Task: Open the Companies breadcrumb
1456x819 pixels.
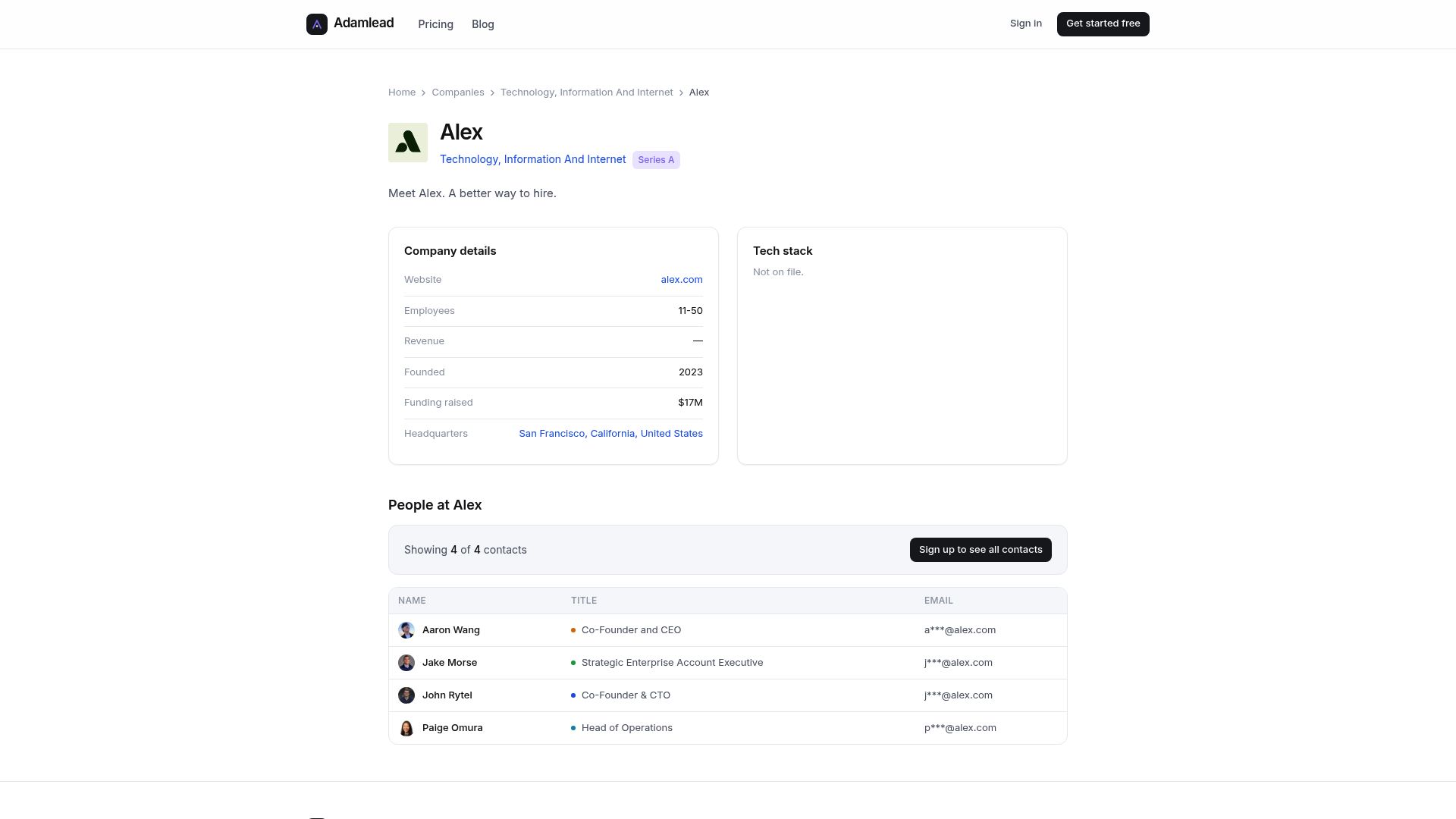Action: point(458,93)
